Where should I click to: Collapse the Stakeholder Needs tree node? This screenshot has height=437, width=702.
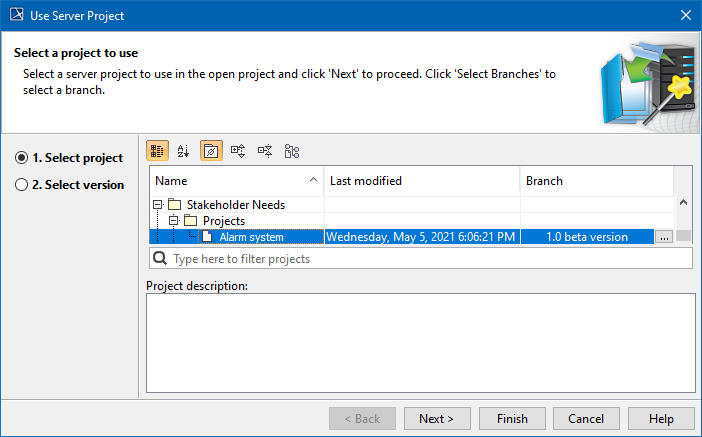158,205
